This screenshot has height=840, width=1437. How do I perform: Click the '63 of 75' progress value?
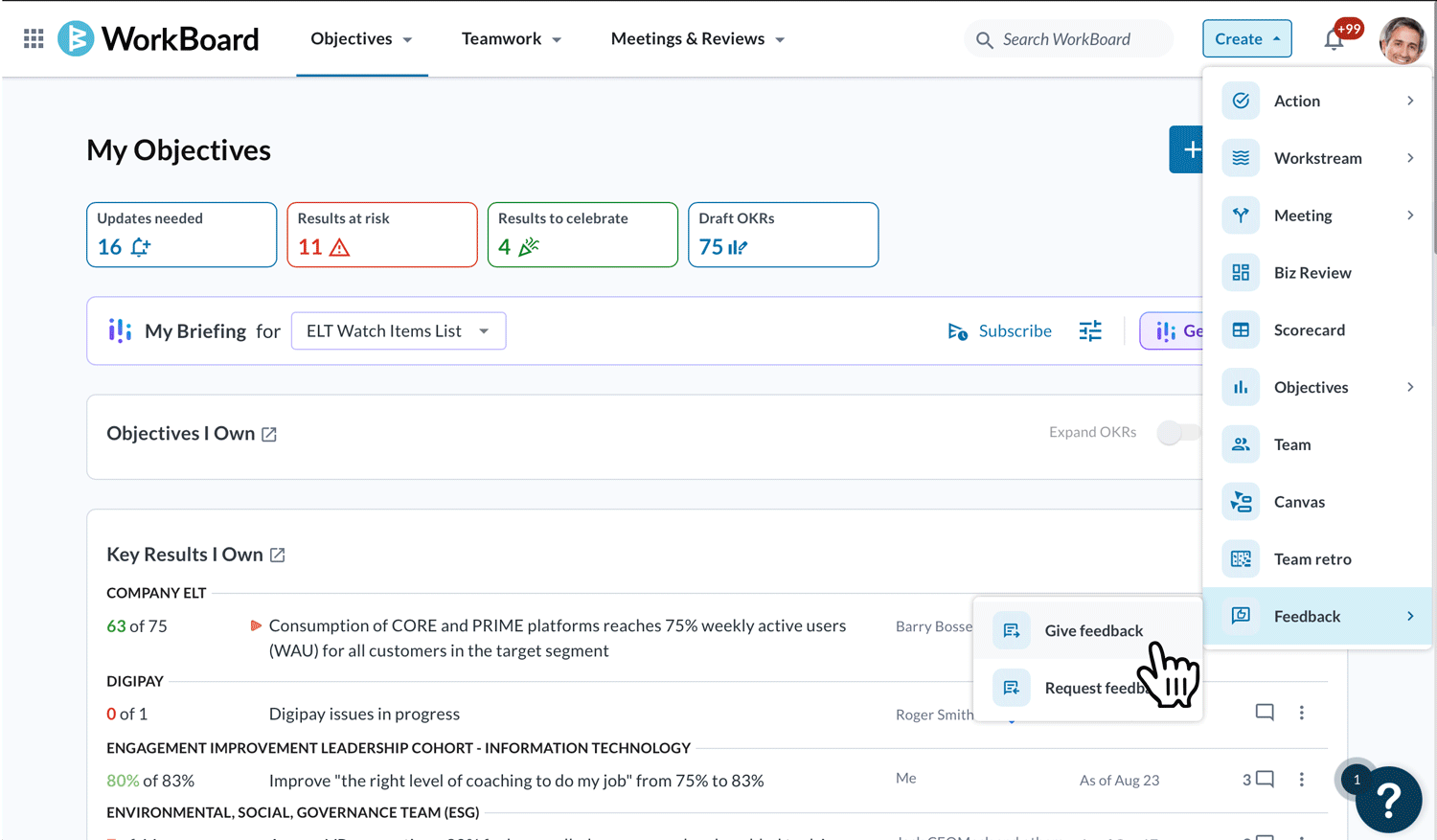(x=137, y=625)
